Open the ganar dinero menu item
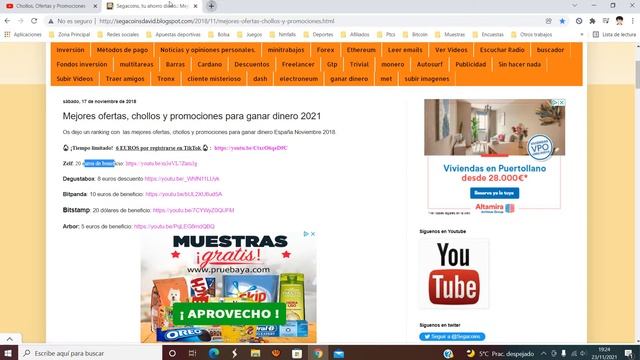Screen dimensions: 640x360 [349, 79]
